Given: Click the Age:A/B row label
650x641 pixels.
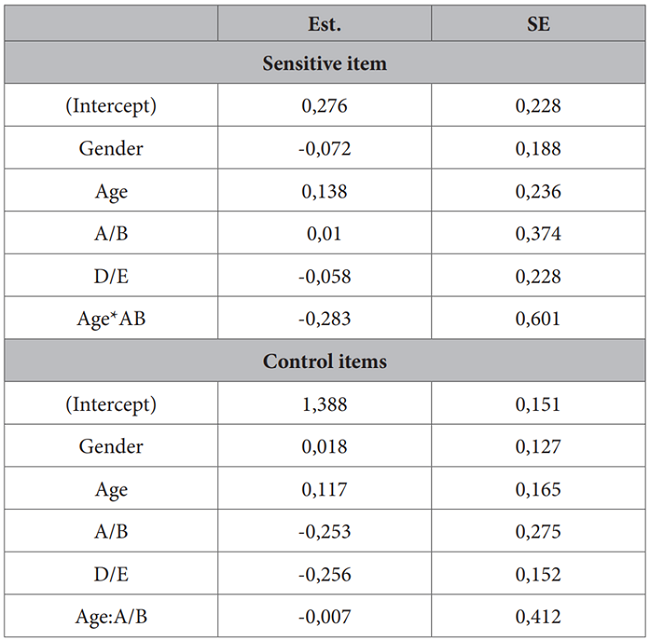Looking at the screenshot, I should tap(111, 616).
